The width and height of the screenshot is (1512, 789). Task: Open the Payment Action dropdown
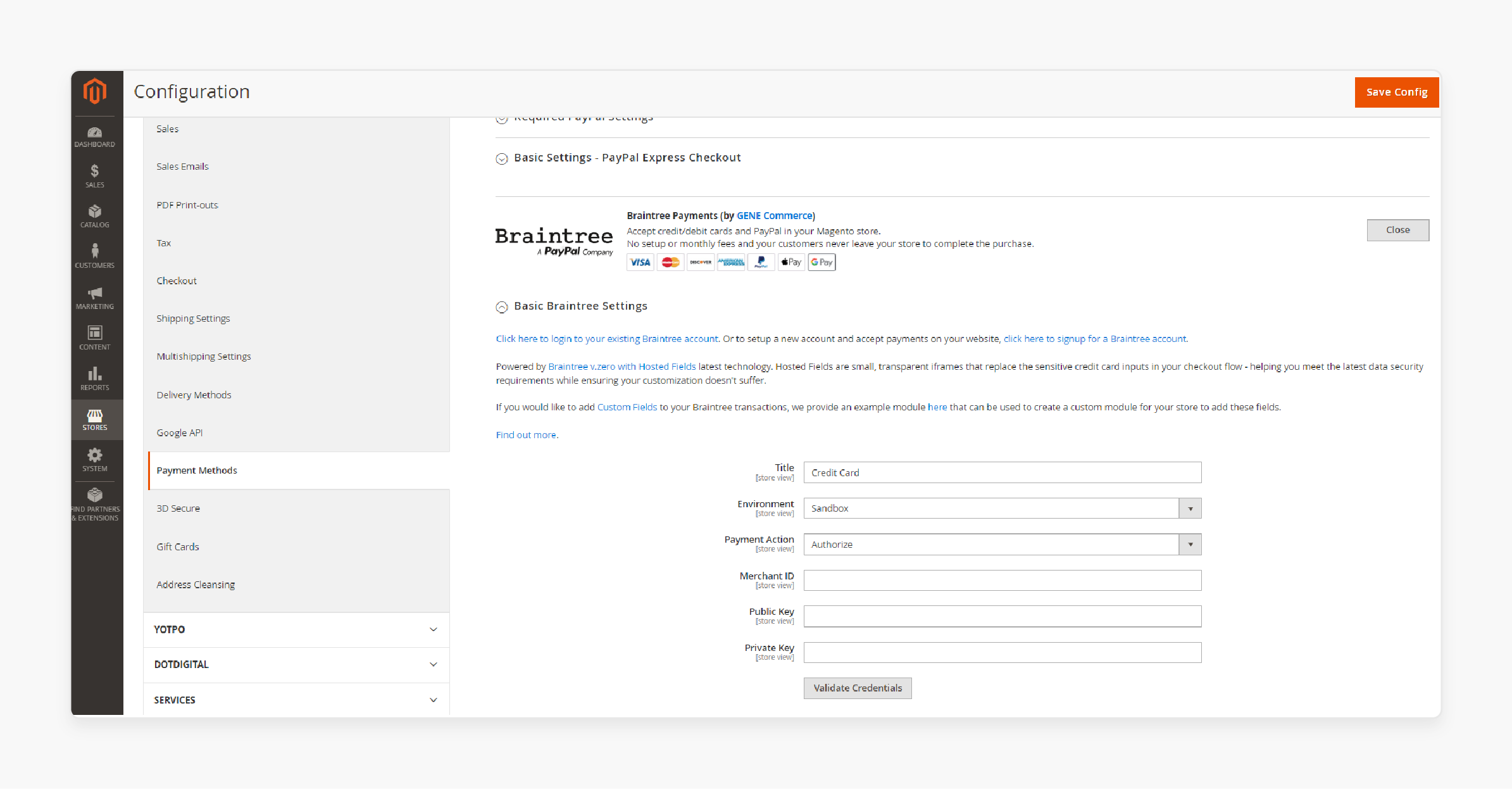(x=1003, y=545)
